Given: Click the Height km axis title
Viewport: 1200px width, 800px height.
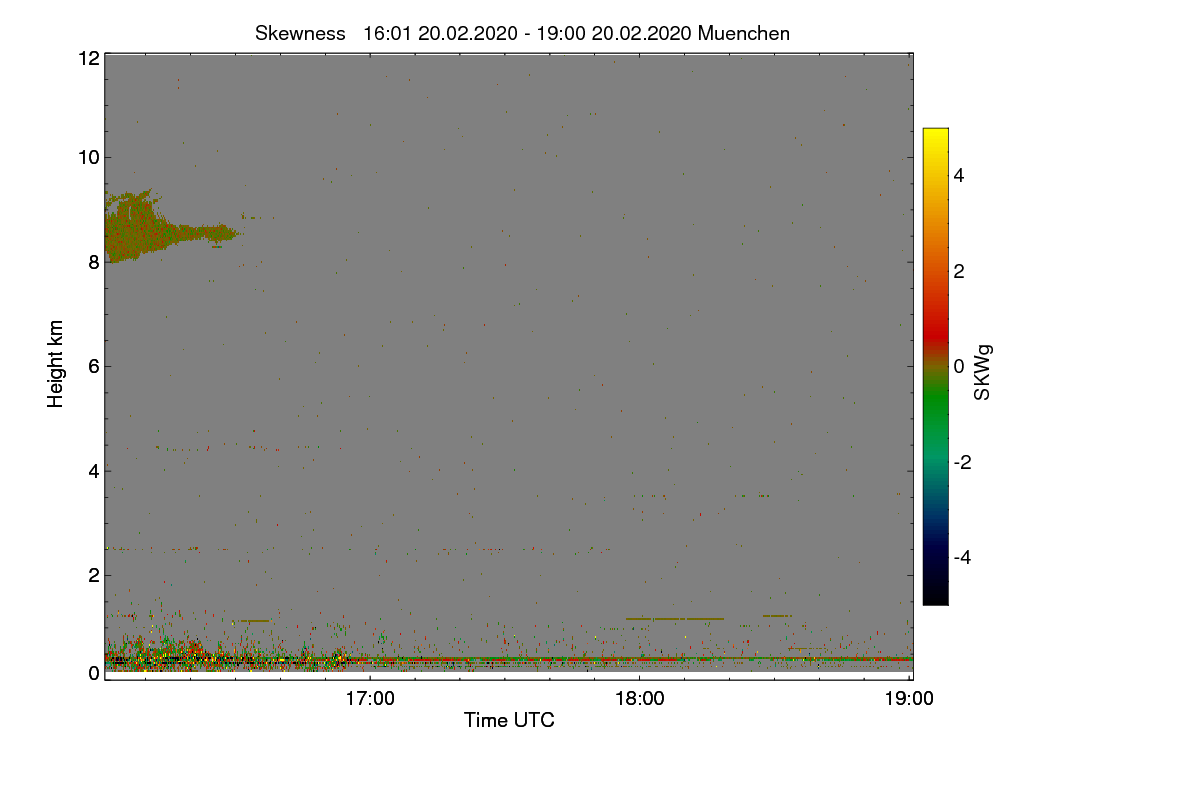Looking at the screenshot, I should tap(56, 364).
